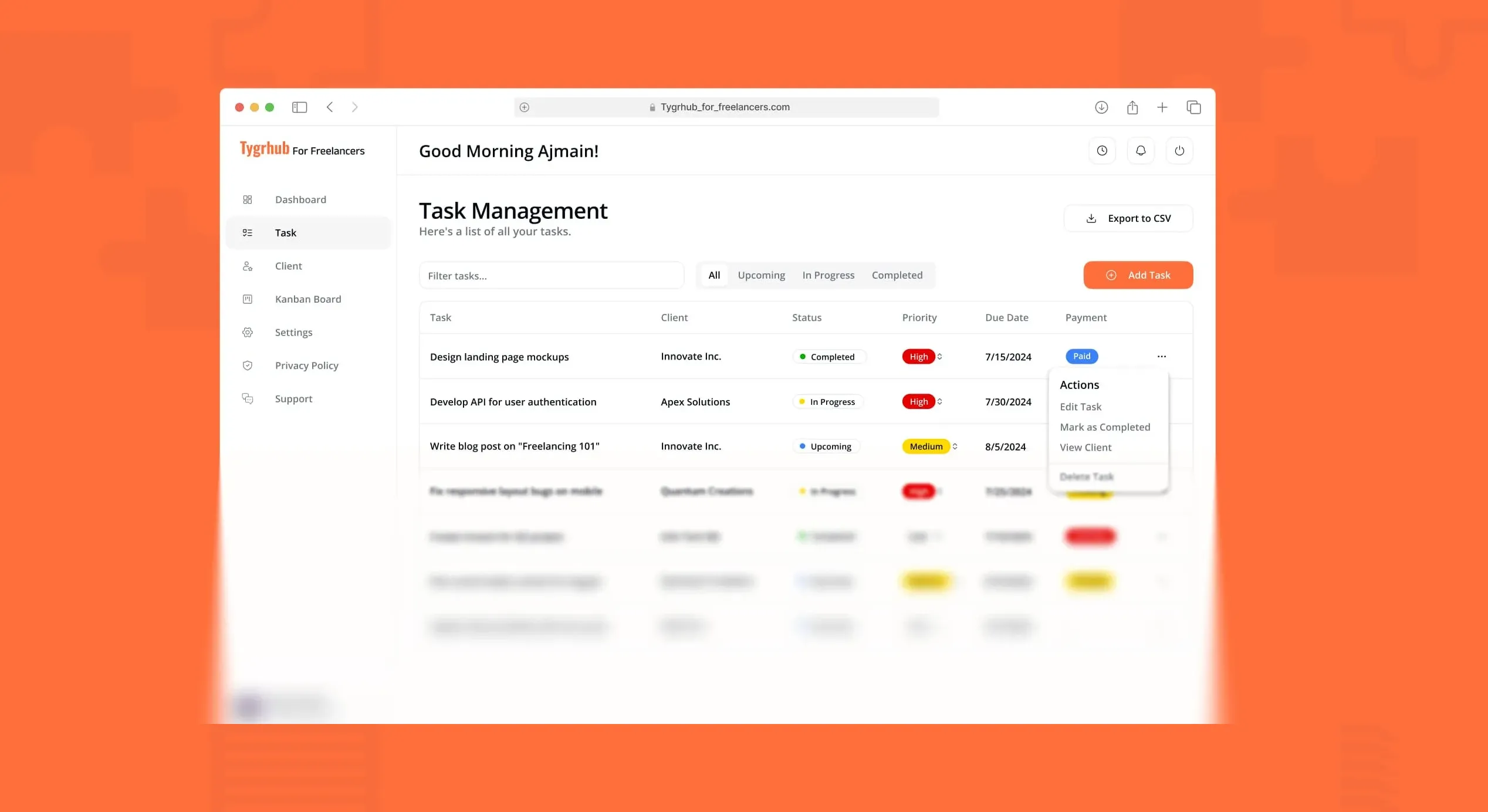Click the plus-circle icon in the address bar
Screen dimensions: 1488x812
coord(525,107)
